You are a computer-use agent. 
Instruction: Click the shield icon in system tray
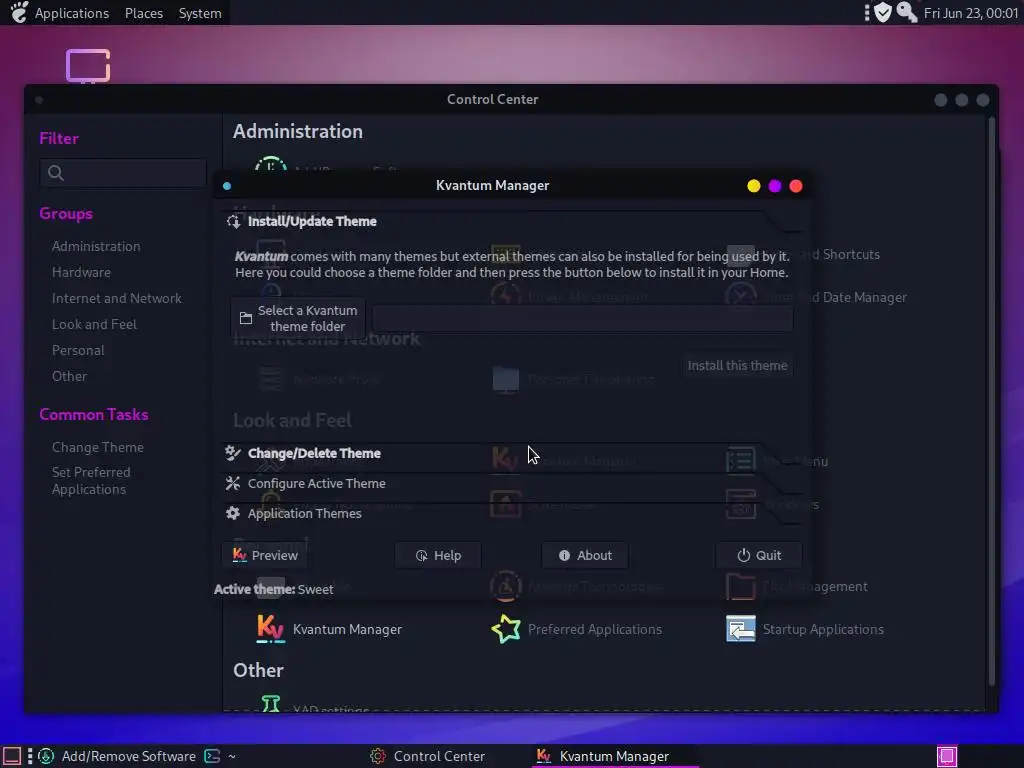pos(883,12)
